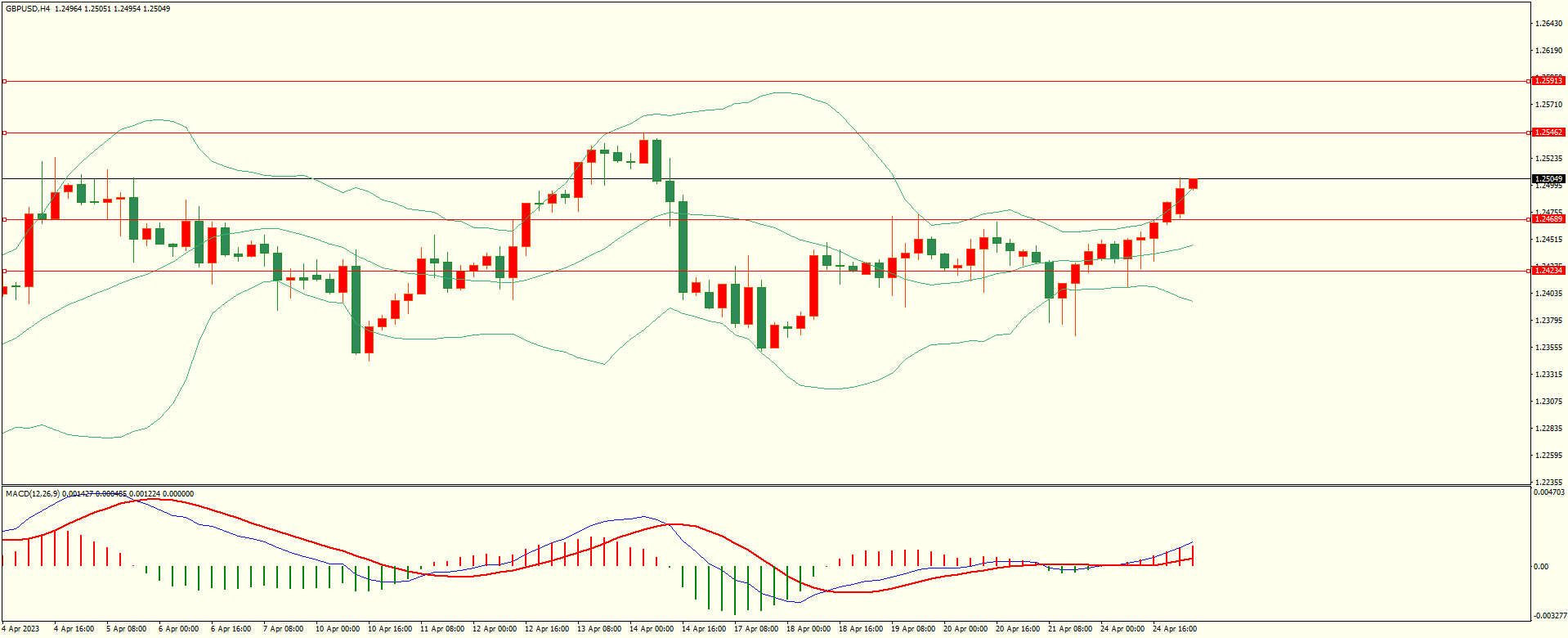
Task: Click the MACD(12,26,9) indicator label
Action: click(33, 494)
